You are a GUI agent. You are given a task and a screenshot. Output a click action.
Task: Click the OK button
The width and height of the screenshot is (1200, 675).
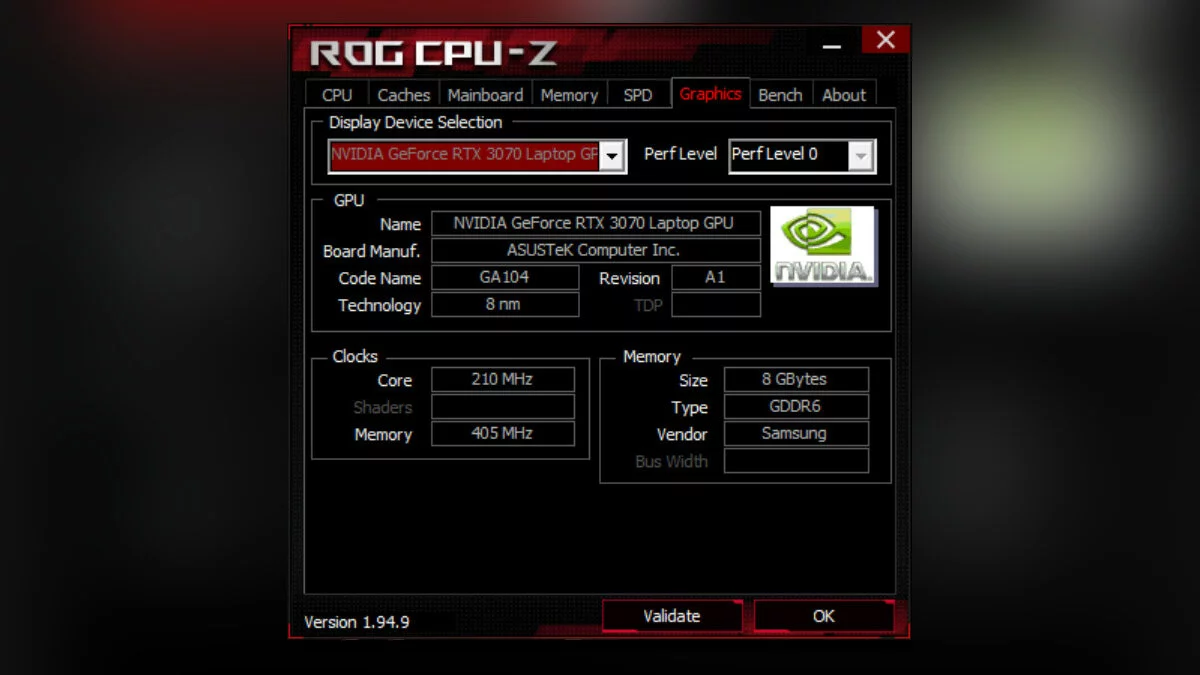823,616
